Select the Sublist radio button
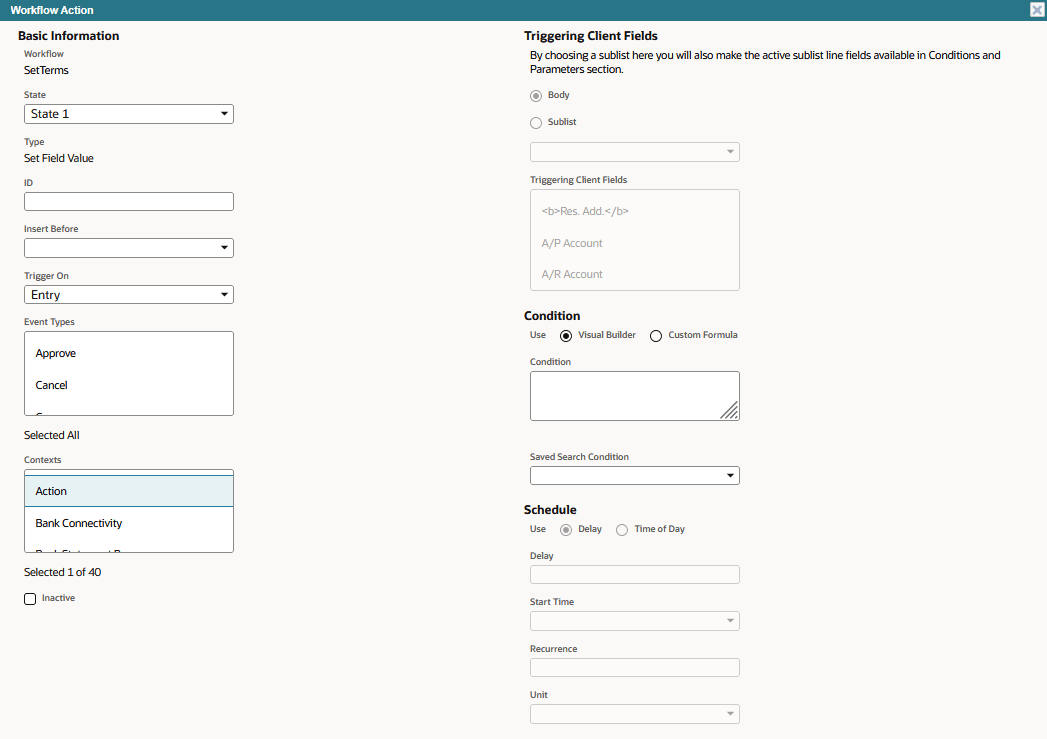1047x739 pixels. click(536, 123)
